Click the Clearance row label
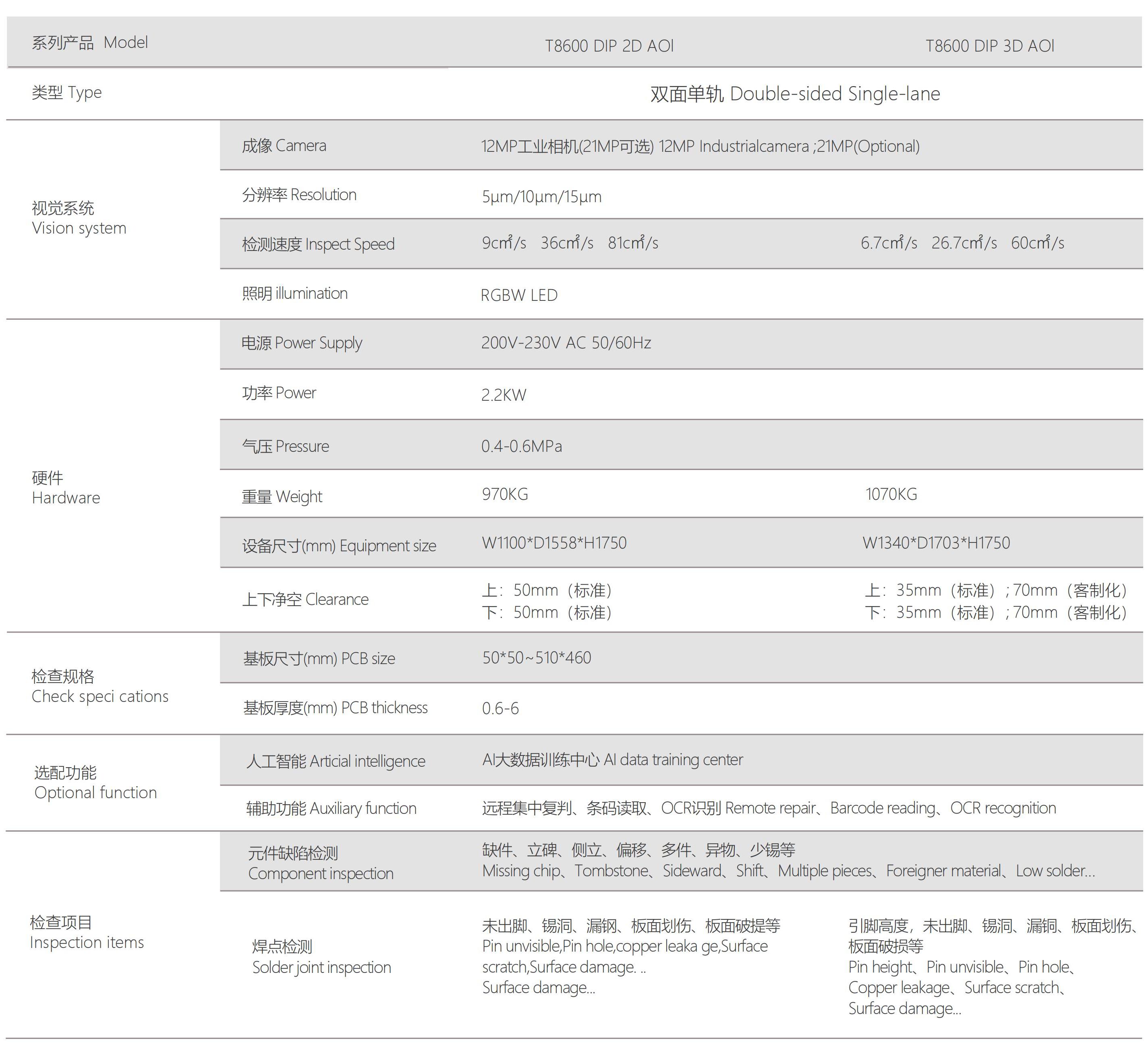 pyautogui.click(x=305, y=600)
